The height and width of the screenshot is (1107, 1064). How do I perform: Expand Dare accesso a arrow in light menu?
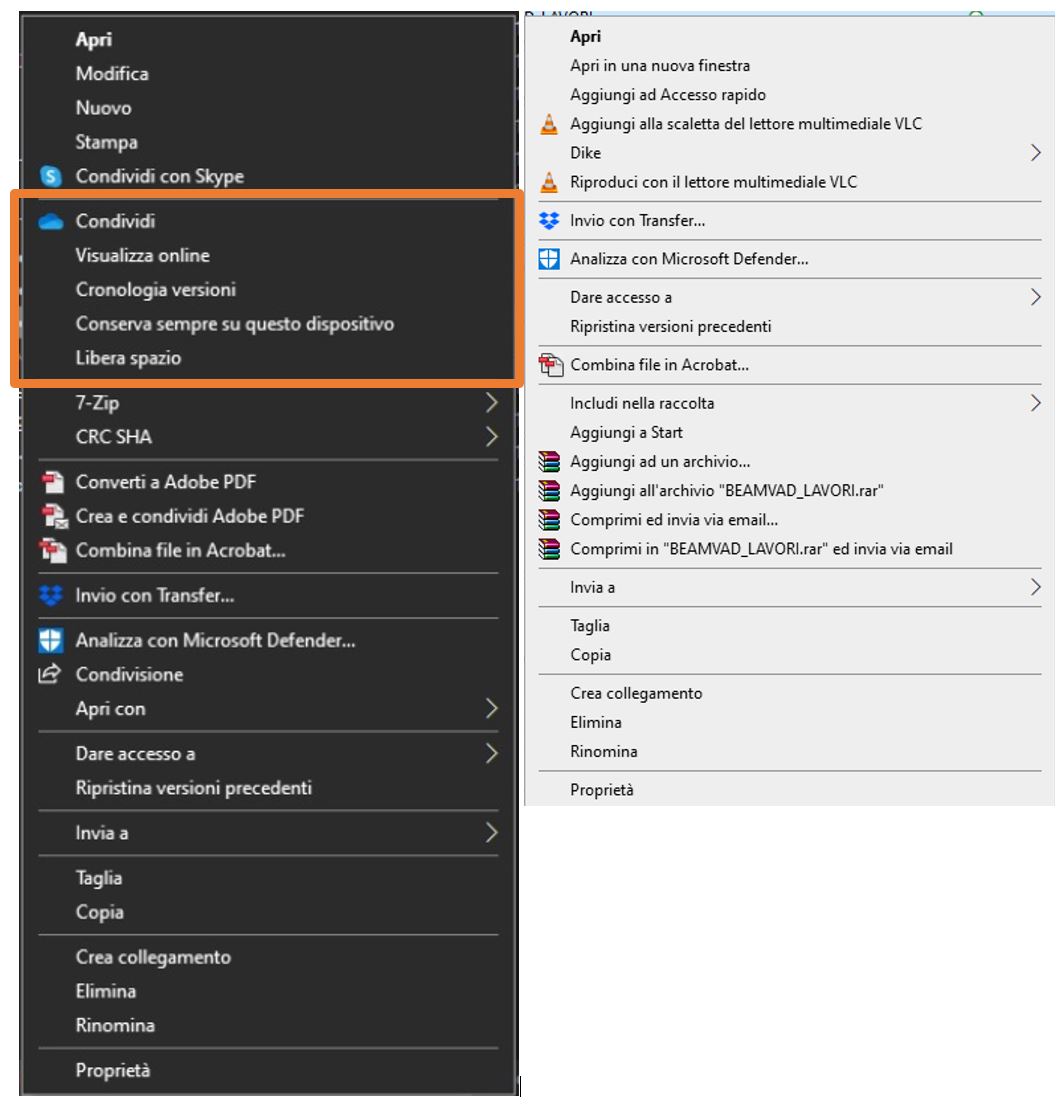[1035, 297]
